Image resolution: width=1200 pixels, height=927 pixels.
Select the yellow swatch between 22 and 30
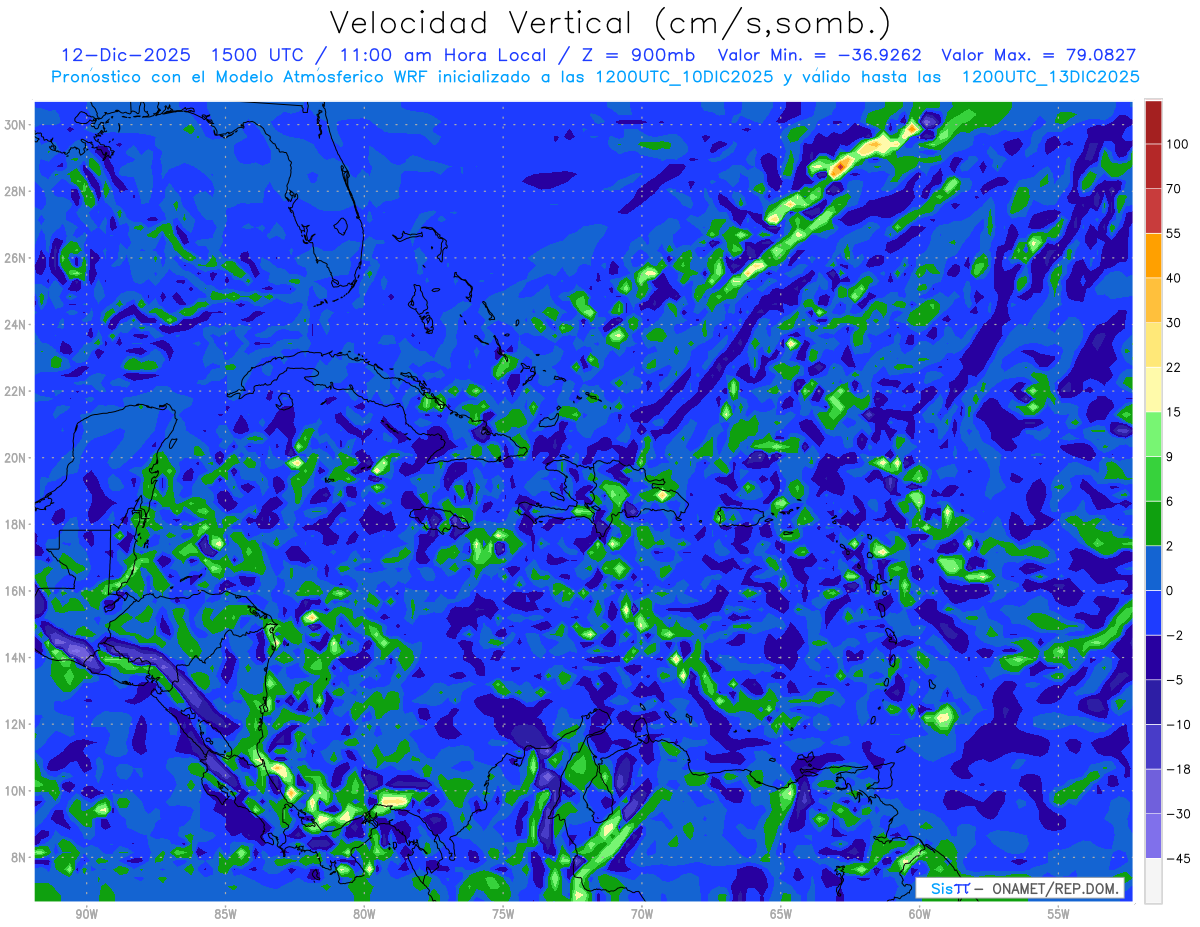click(1153, 344)
